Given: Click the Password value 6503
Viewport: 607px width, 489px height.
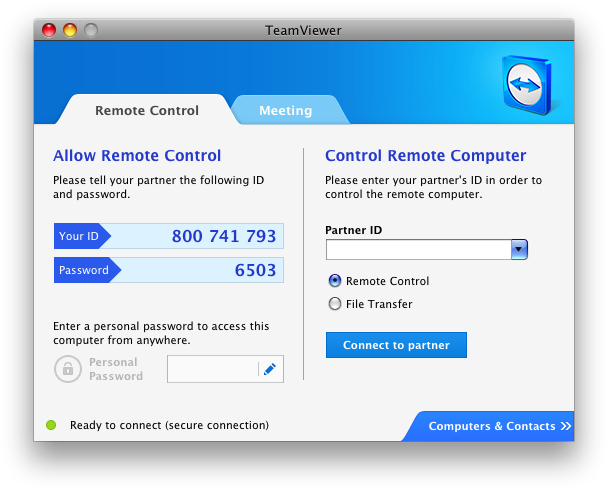Looking at the screenshot, I should point(255,270).
